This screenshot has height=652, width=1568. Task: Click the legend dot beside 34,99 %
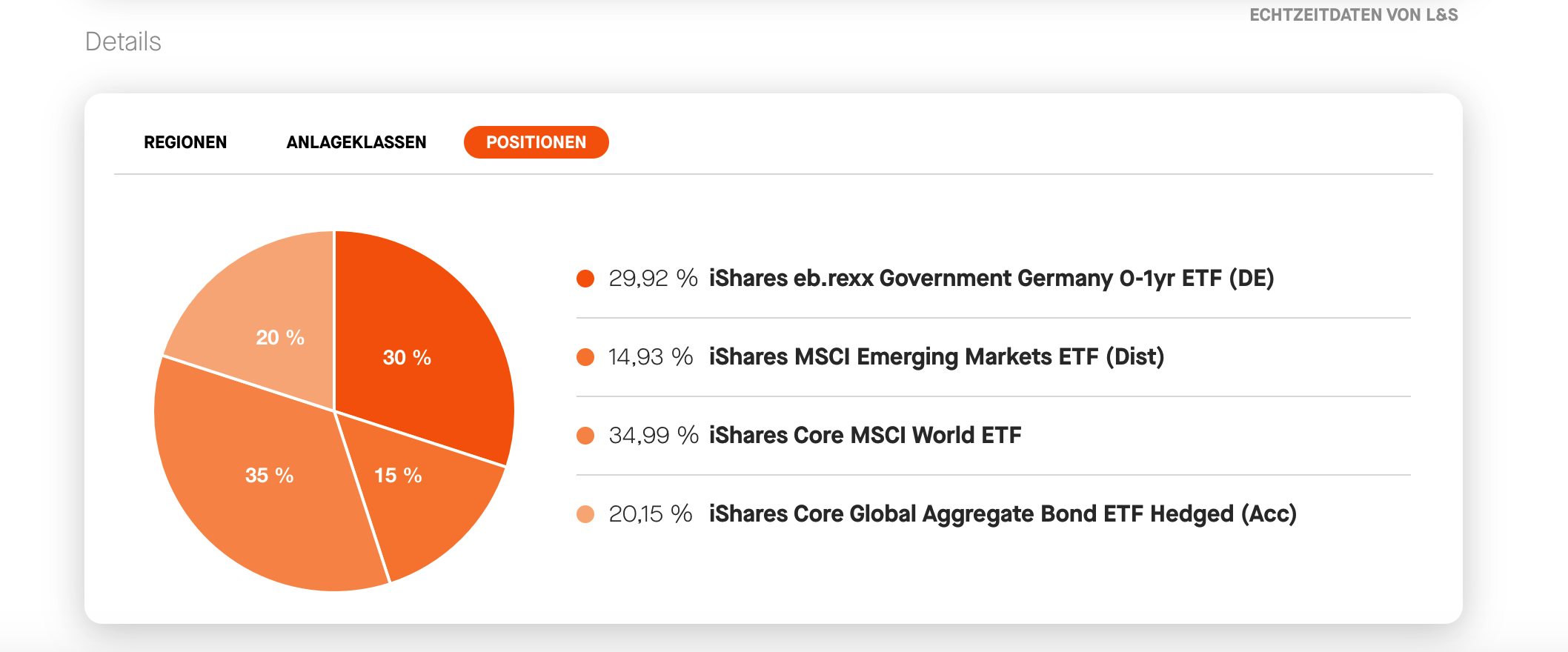tap(585, 436)
